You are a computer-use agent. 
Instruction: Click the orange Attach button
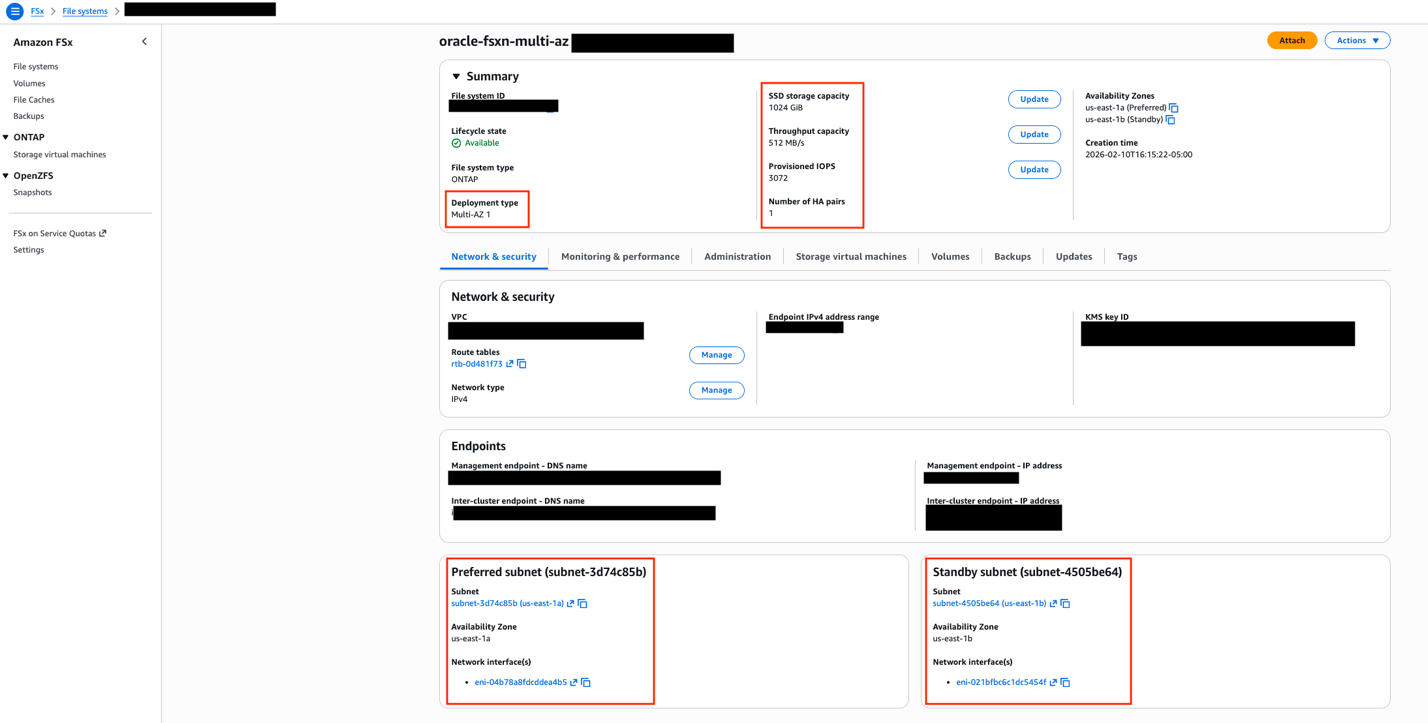[x=1292, y=41]
